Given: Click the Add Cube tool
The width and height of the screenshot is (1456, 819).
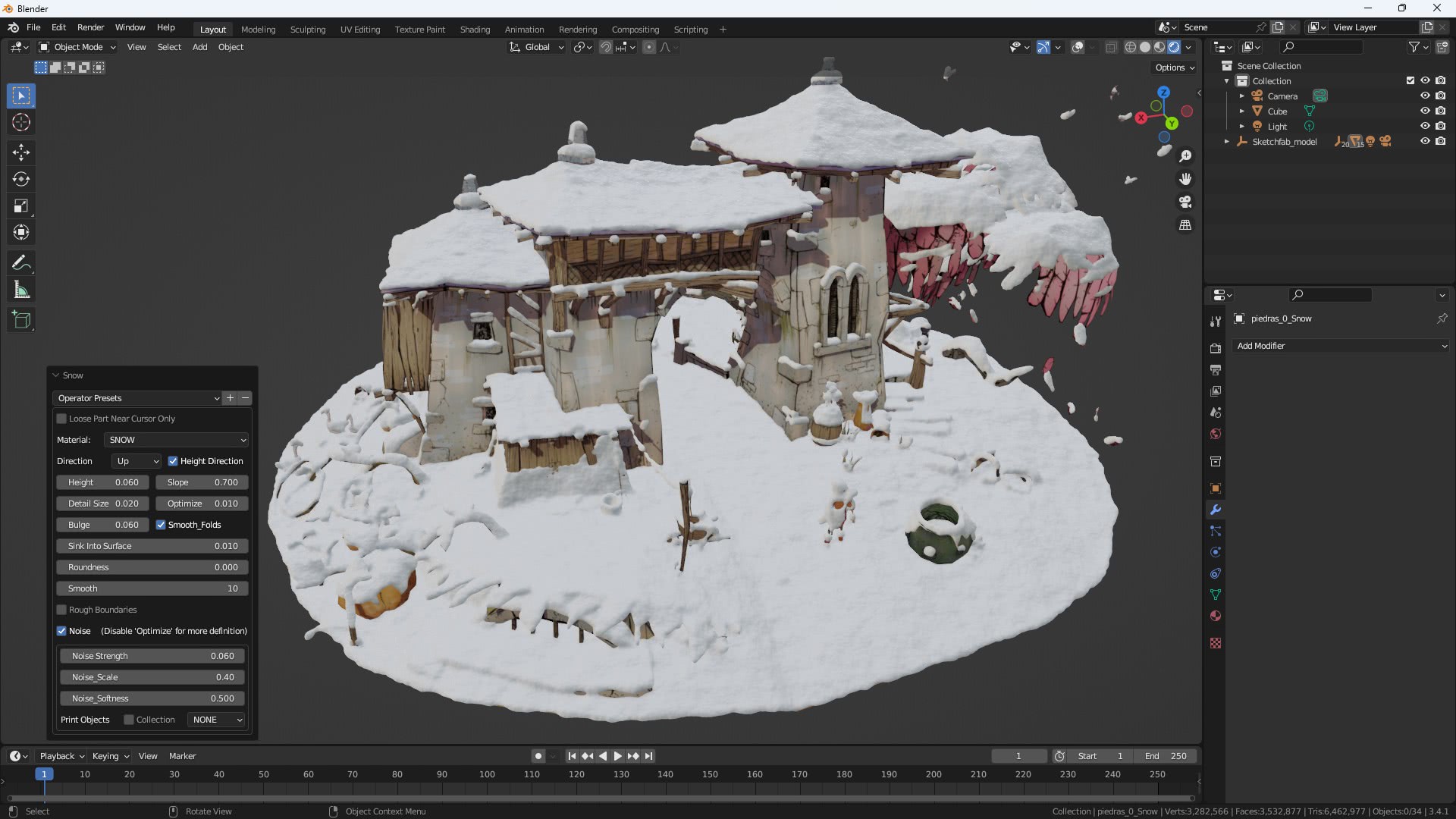Looking at the screenshot, I should tap(21, 320).
